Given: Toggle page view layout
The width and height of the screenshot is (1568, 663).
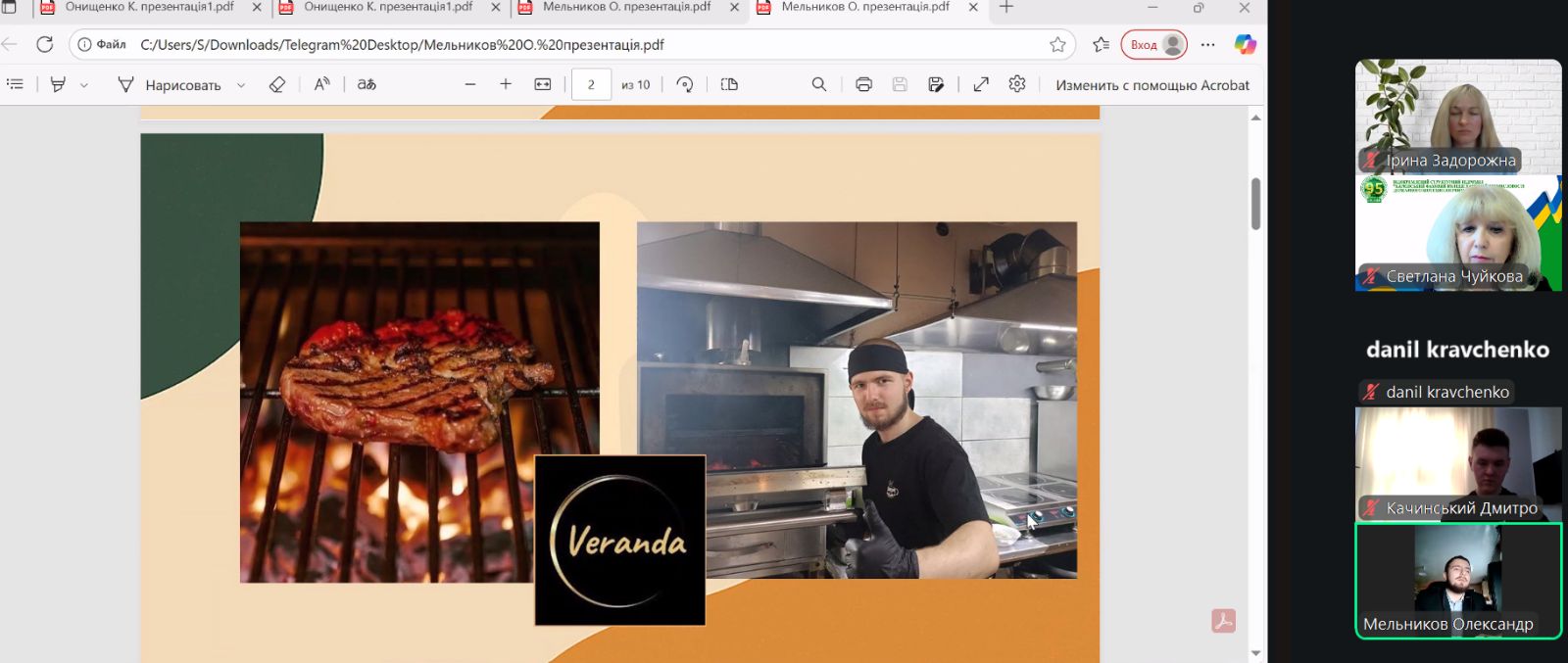Looking at the screenshot, I should point(729,84).
